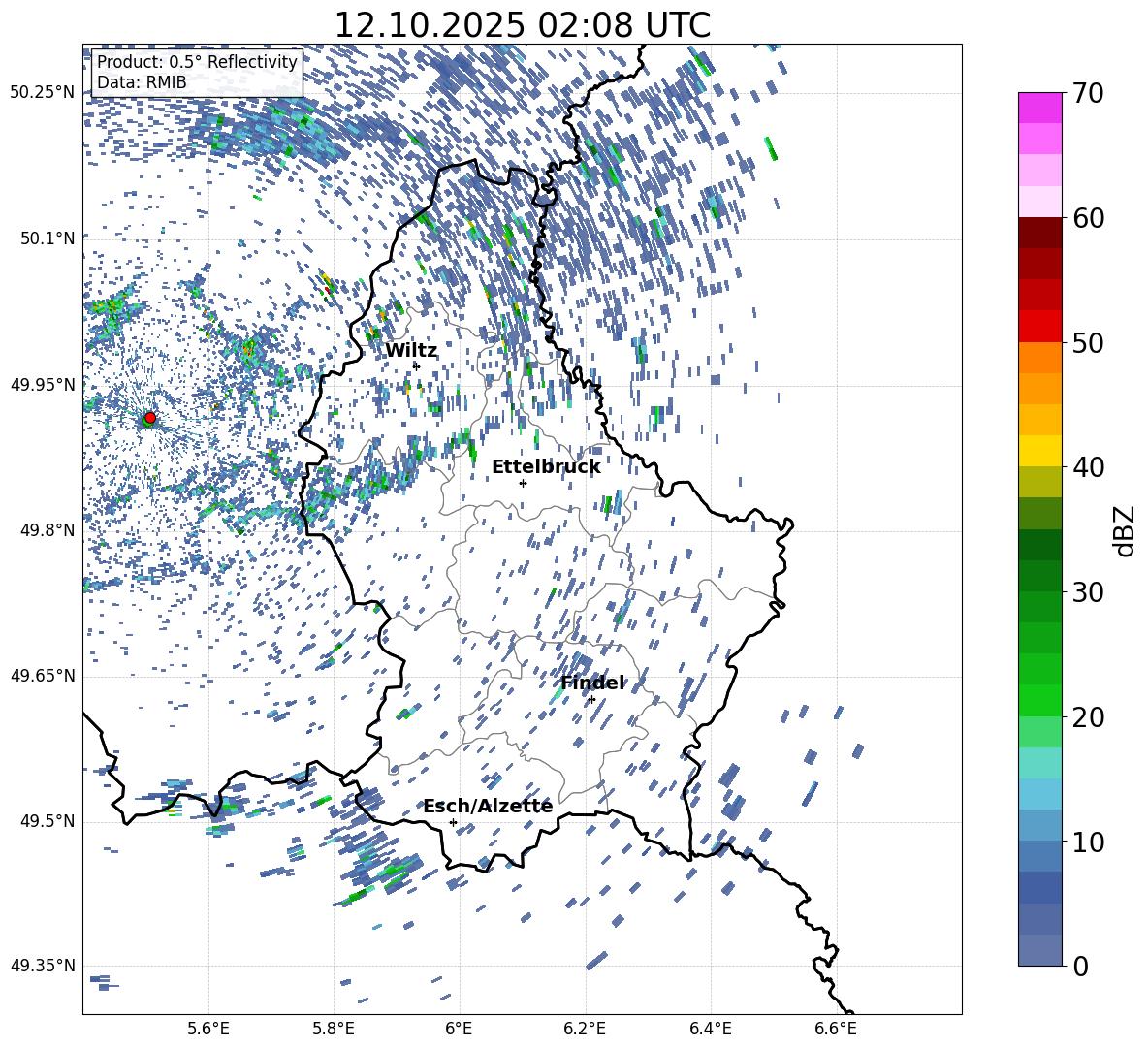
Task: Click the 50.1°N latitude label
Action: [x=48, y=238]
